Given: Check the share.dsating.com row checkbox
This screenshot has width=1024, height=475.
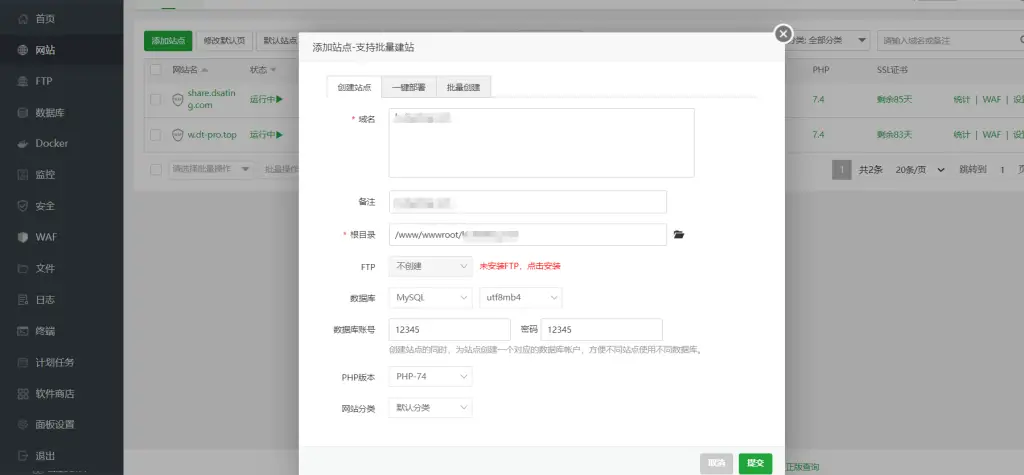Looking at the screenshot, I should point(155,99).
